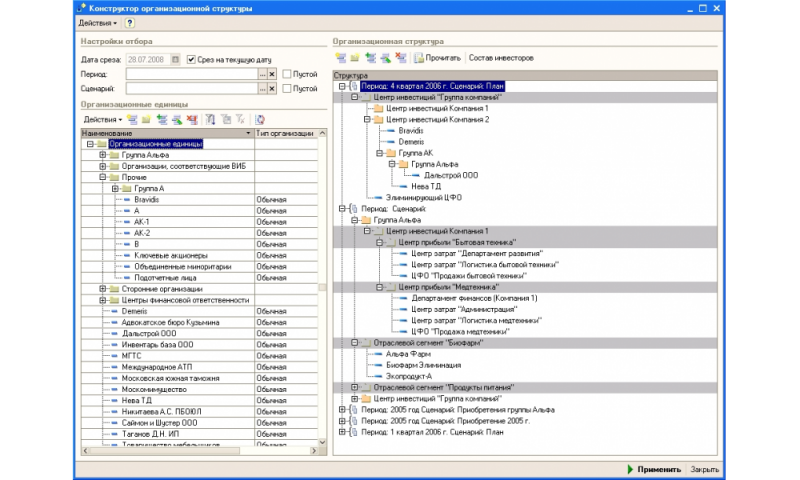Expand the Группа Альфа folder in left tree
The image size is (800, 480).
[102, 155]
